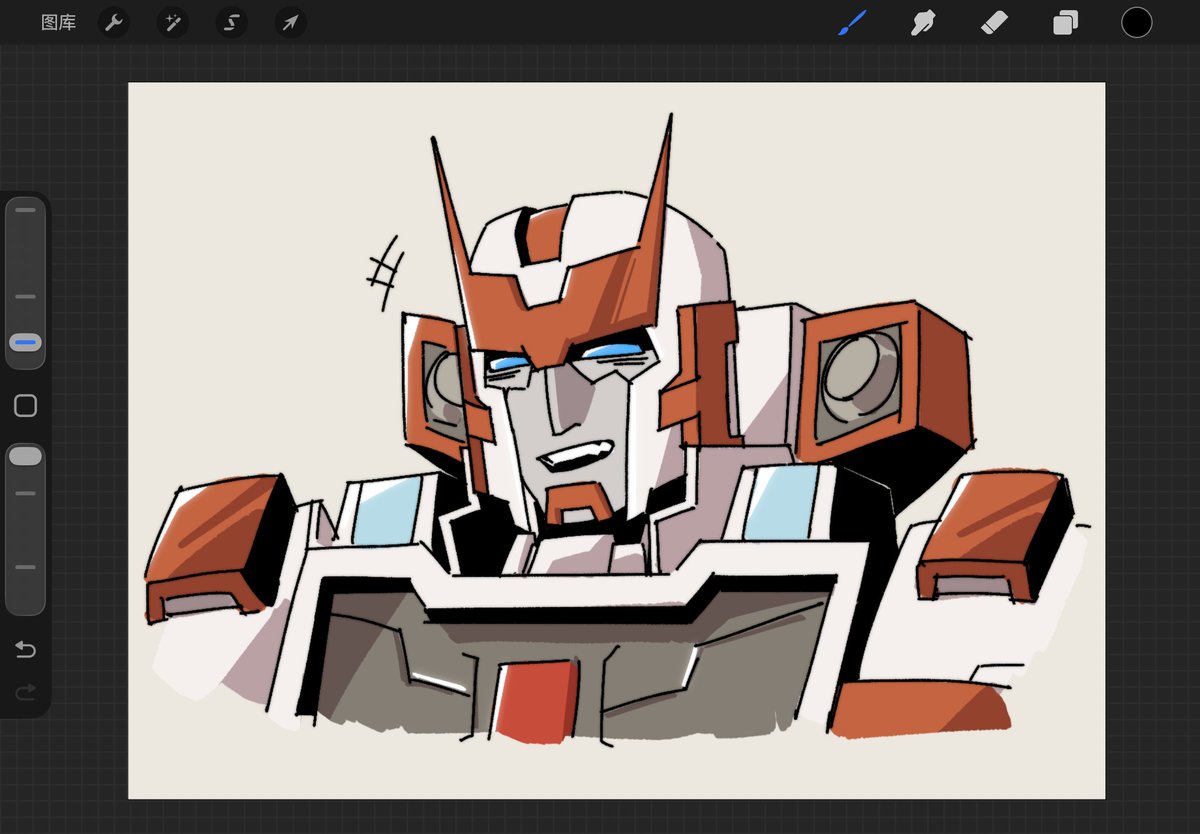Select the Brush tool
This screenshot has width=1200, height=834.
[x=852, y=22]
